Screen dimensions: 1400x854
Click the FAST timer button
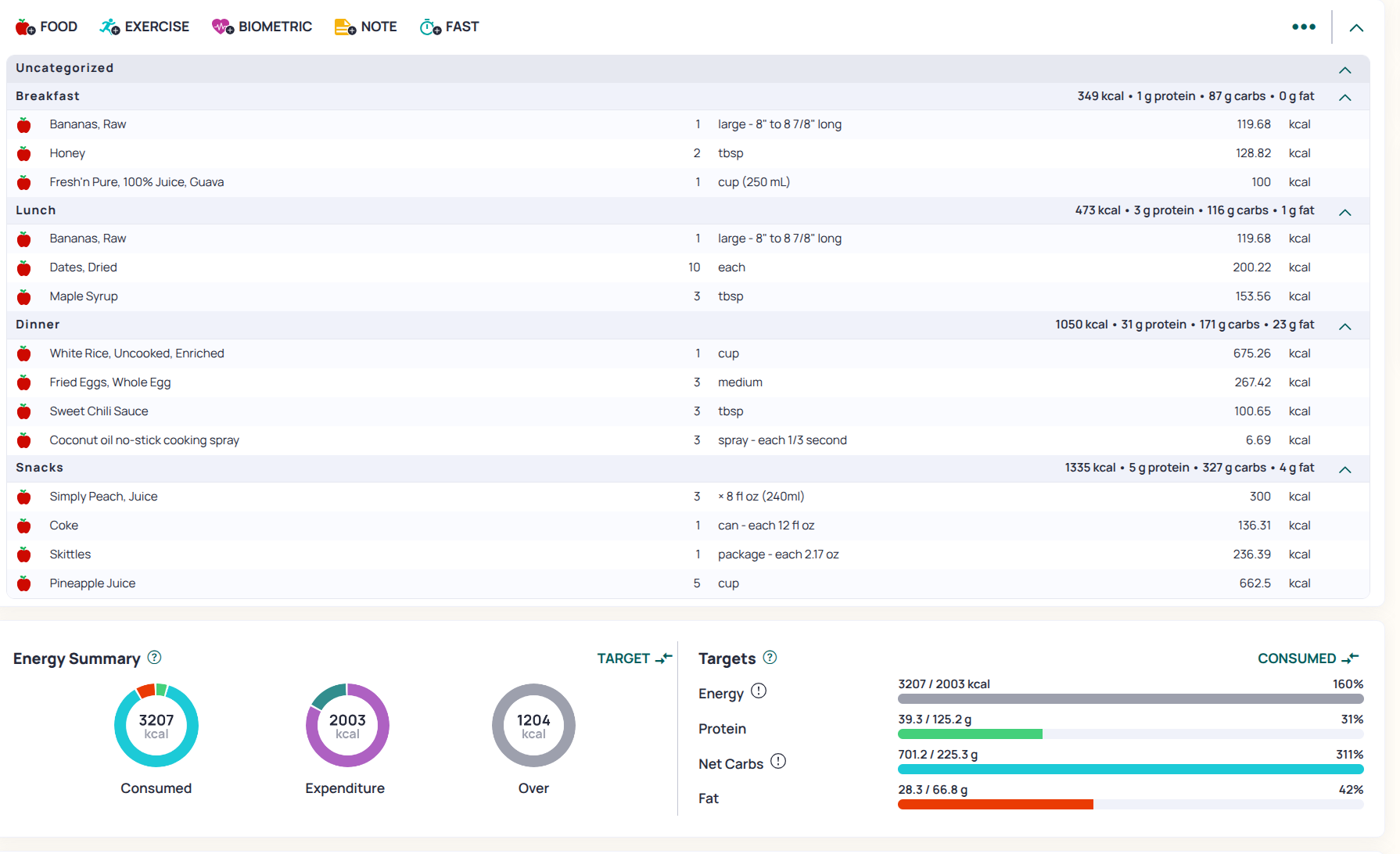click(450, 27)
